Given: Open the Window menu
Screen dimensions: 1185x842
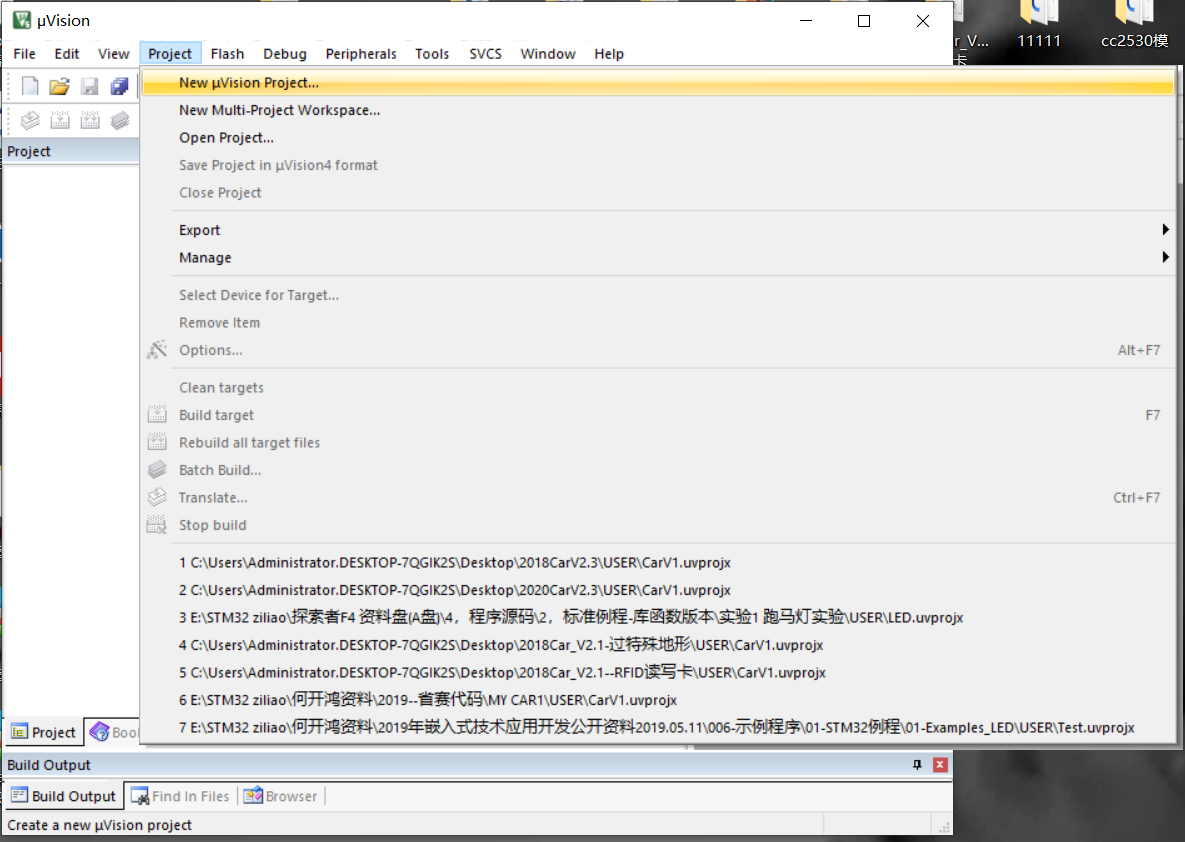Looking at the screenshot, I should [x=548, y=54].
